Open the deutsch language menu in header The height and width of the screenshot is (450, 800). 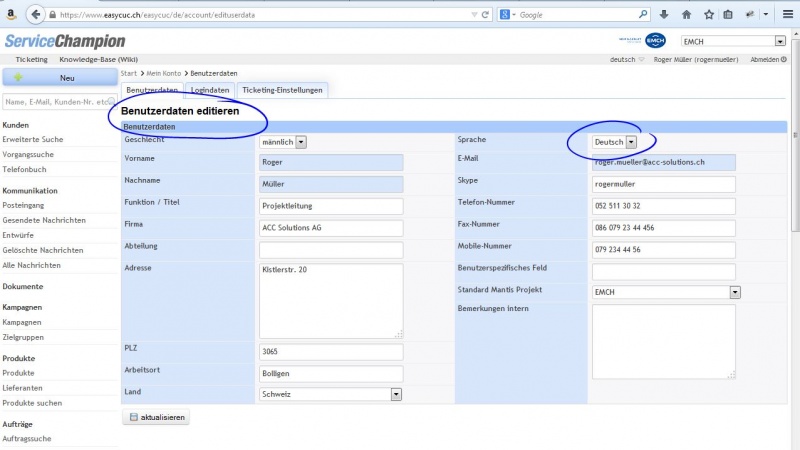627,59
